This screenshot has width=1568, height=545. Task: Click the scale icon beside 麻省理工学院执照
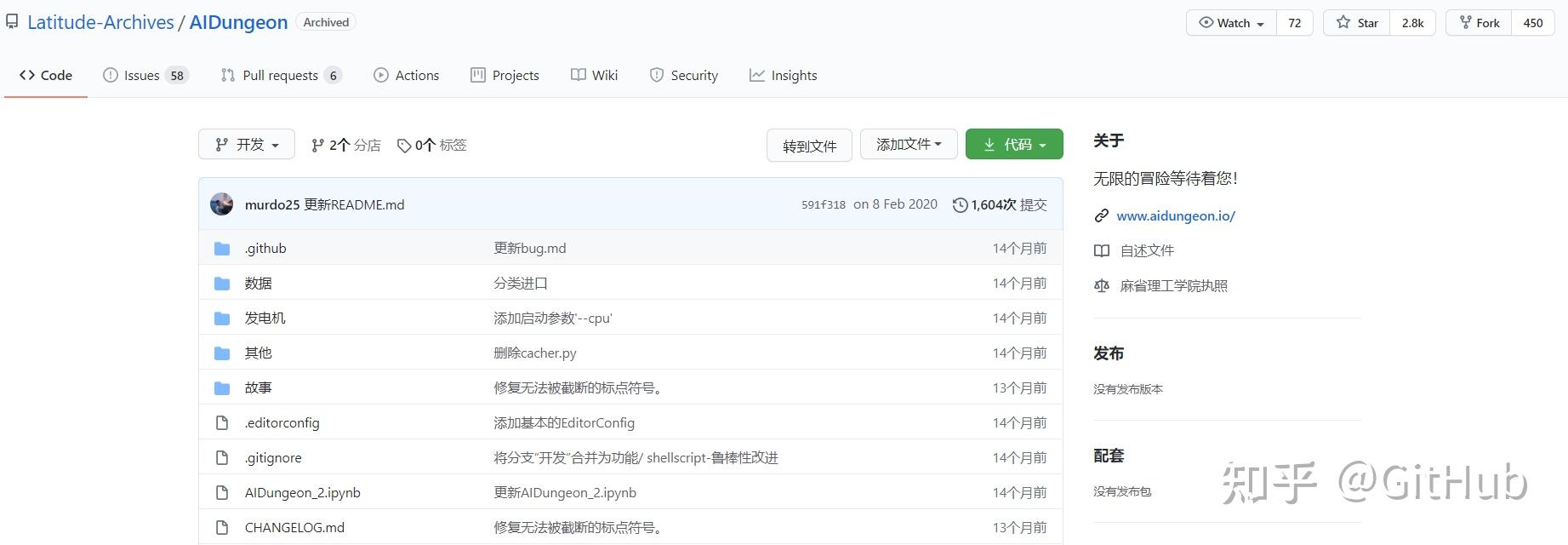pyautogui.click(x=1102, y=286)
